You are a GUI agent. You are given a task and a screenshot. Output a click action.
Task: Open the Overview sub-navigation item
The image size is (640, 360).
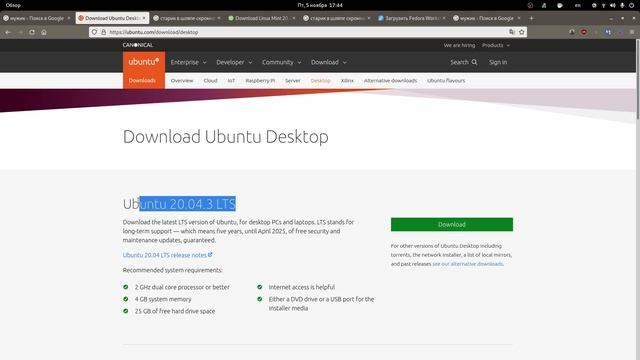182,80
